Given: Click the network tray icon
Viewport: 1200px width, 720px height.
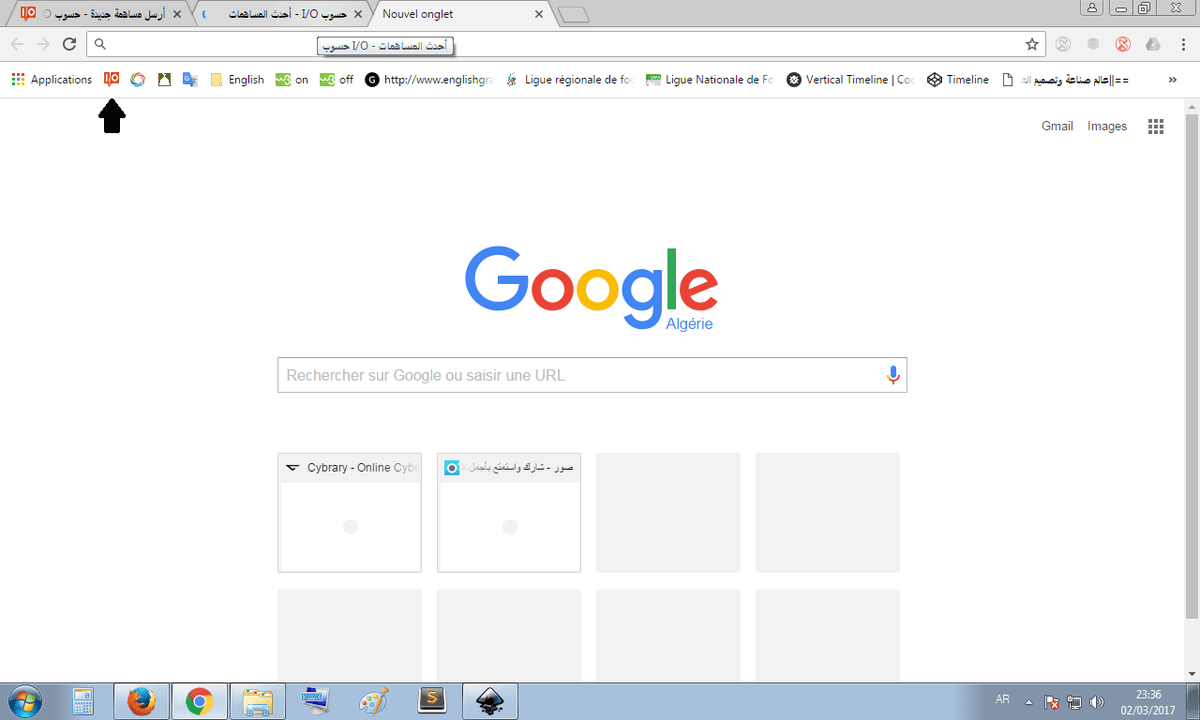Looking at the screenshot, I should [1074, 702].
